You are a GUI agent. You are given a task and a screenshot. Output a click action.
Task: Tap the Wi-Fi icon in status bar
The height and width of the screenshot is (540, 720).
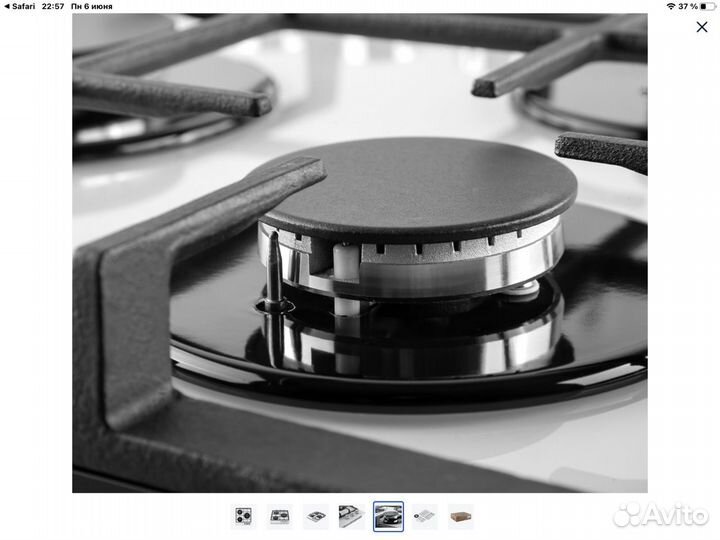point(670,6)
